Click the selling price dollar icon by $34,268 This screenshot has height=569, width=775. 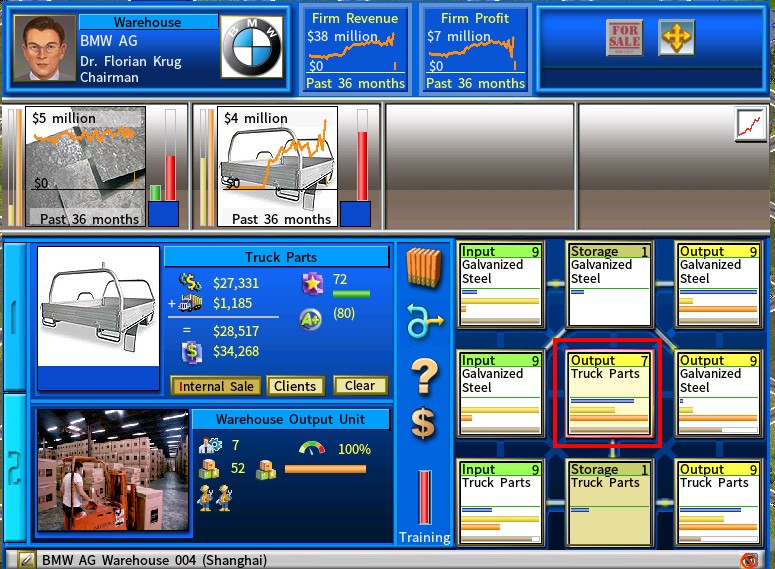[192, 352]
